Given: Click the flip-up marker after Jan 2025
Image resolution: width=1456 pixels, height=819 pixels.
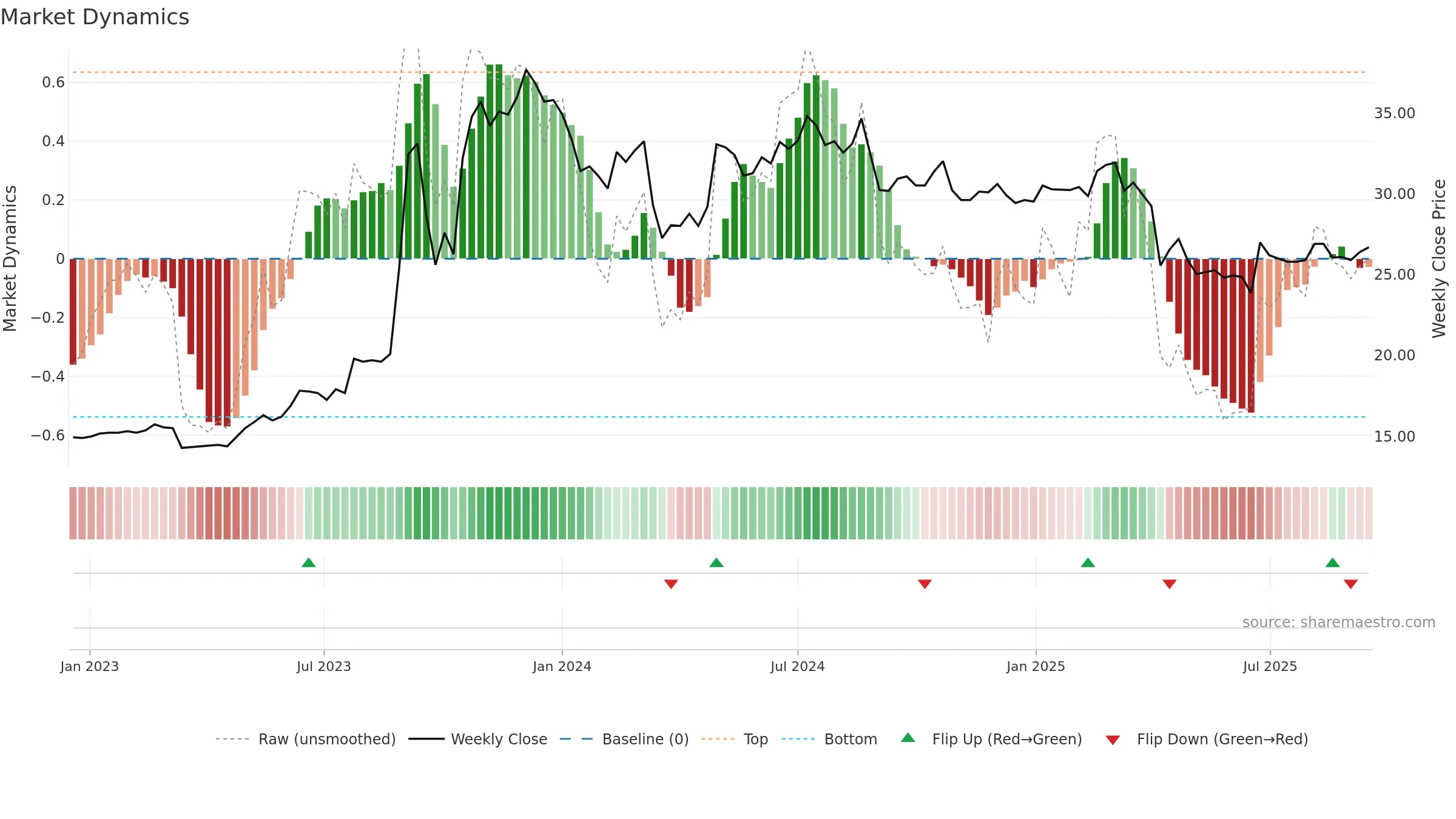Looking at the screenshot, I should (x=1088, y=562).
